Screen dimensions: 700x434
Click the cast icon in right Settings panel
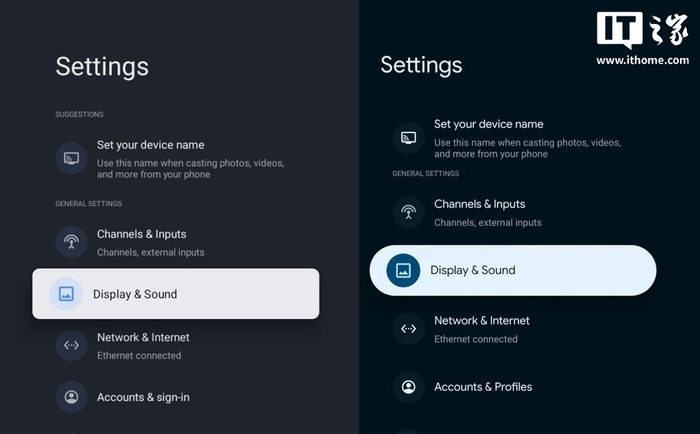point(408,137)
